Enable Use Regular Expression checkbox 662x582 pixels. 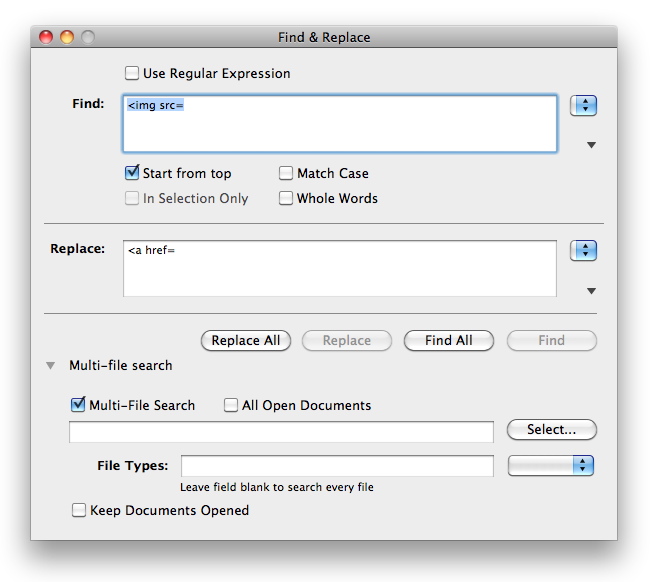click(x=132, y=73)
